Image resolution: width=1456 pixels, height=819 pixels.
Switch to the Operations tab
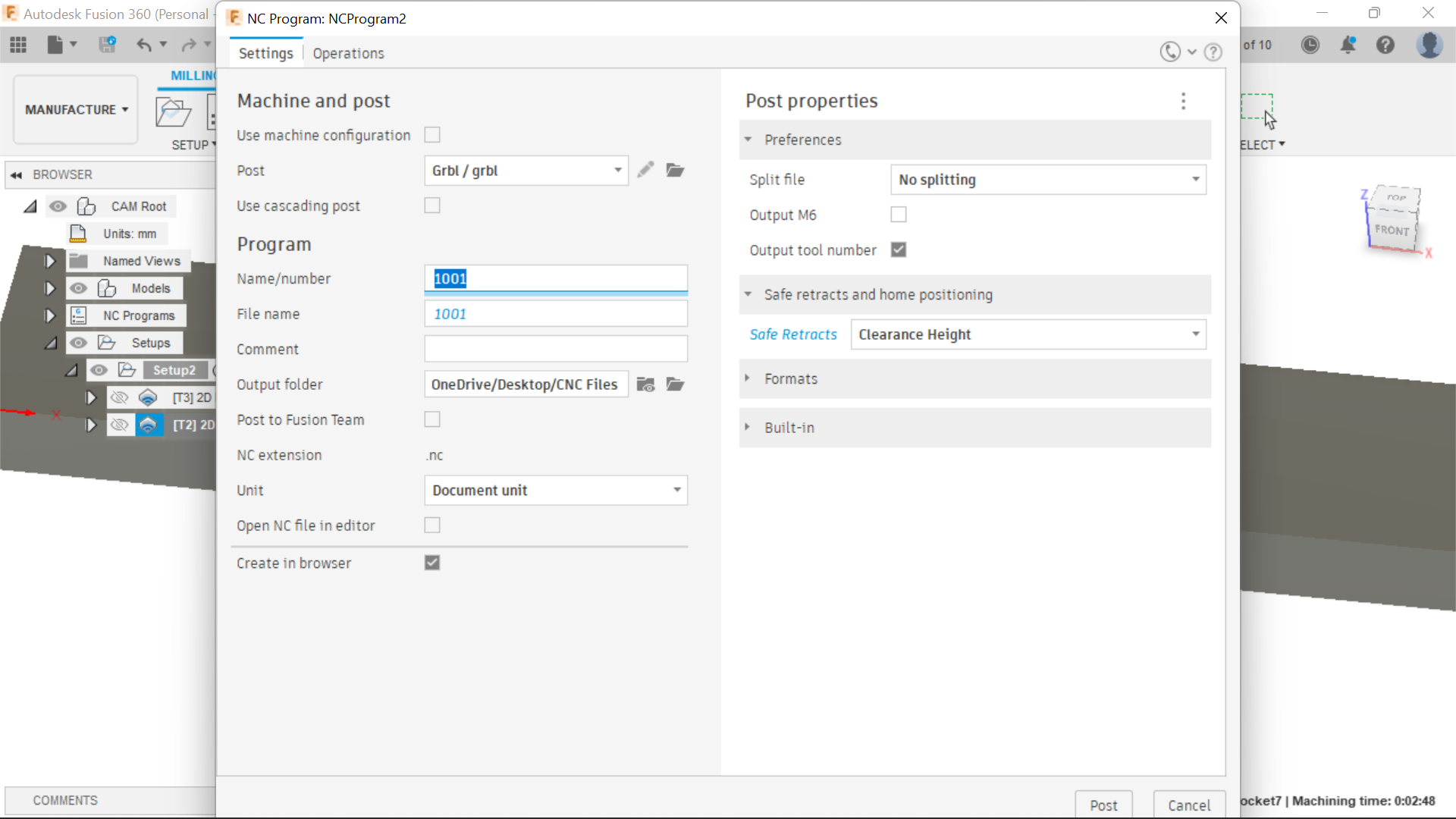(348, 53)
